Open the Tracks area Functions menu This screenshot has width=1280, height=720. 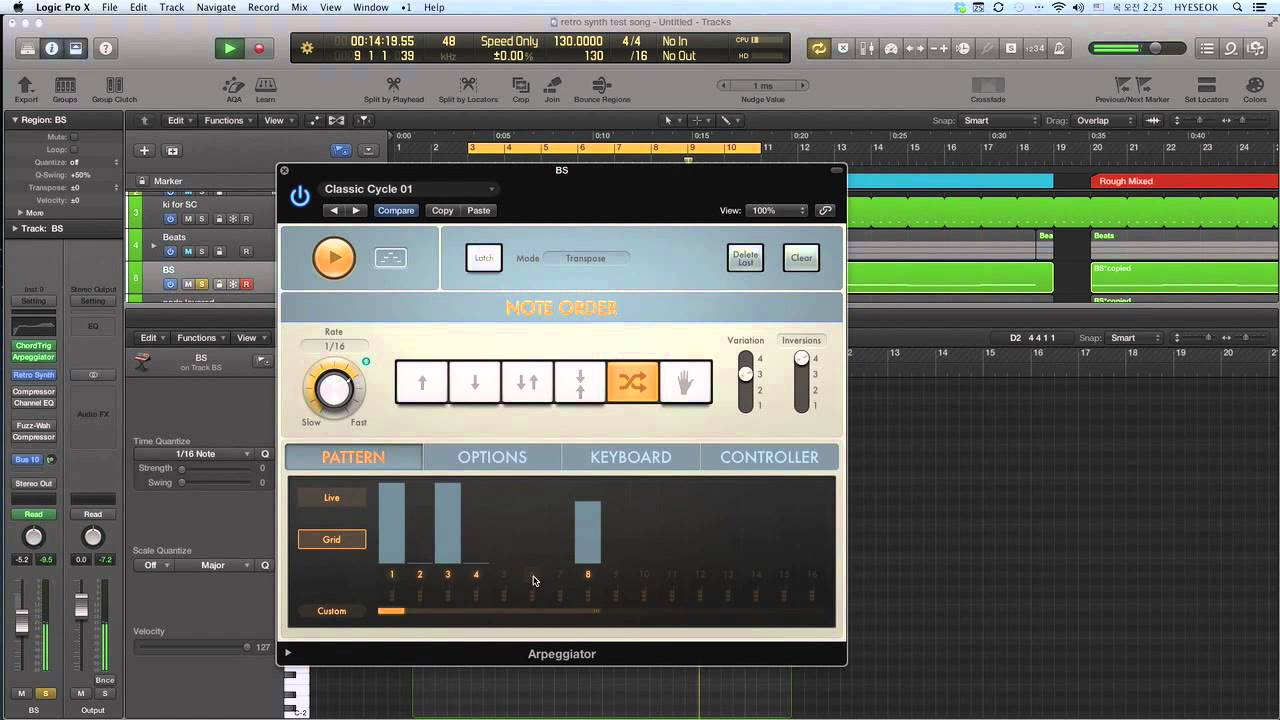point(228,121)
